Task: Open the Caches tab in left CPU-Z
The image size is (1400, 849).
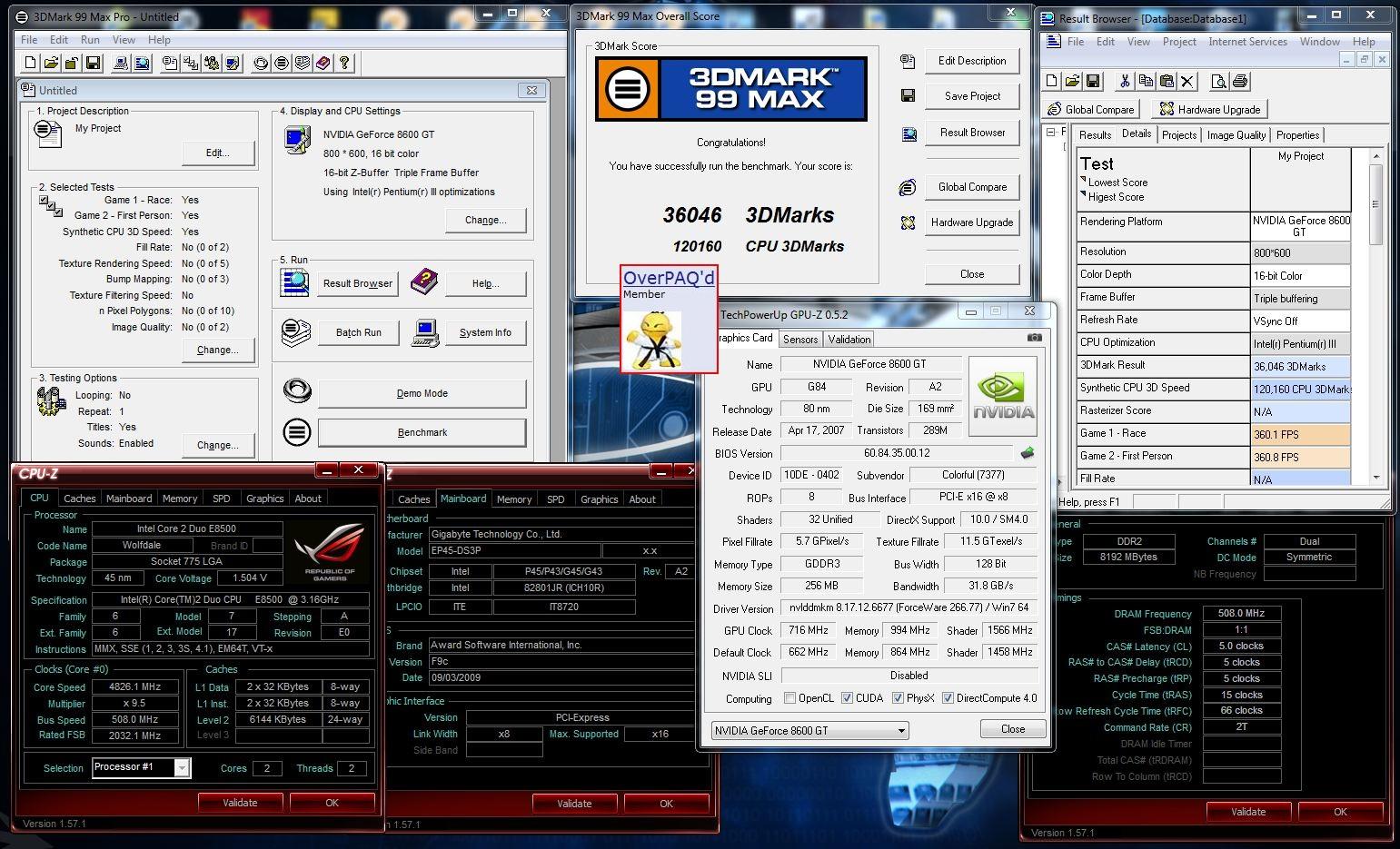Action: point(79,499)
